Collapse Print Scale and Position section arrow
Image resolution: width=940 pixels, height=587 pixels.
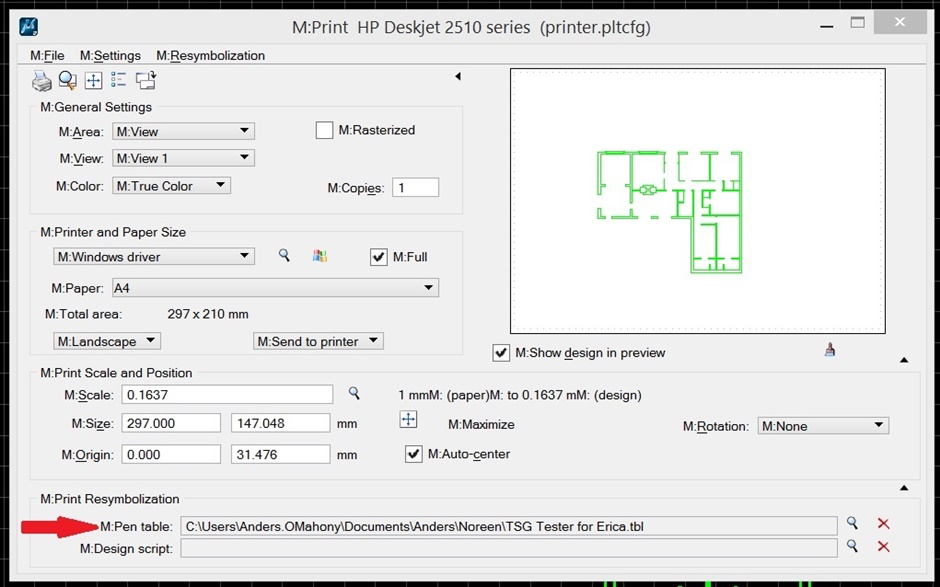[x=904, y=360]
